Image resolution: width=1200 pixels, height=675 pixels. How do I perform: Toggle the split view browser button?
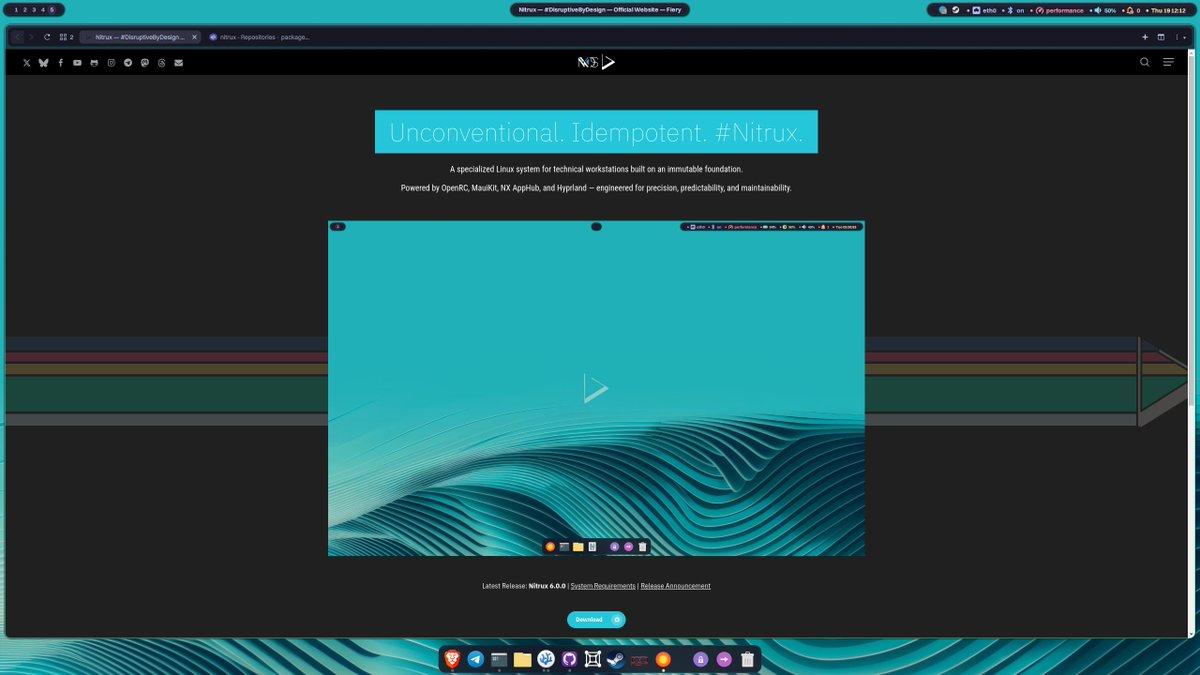coord(1161,37)
